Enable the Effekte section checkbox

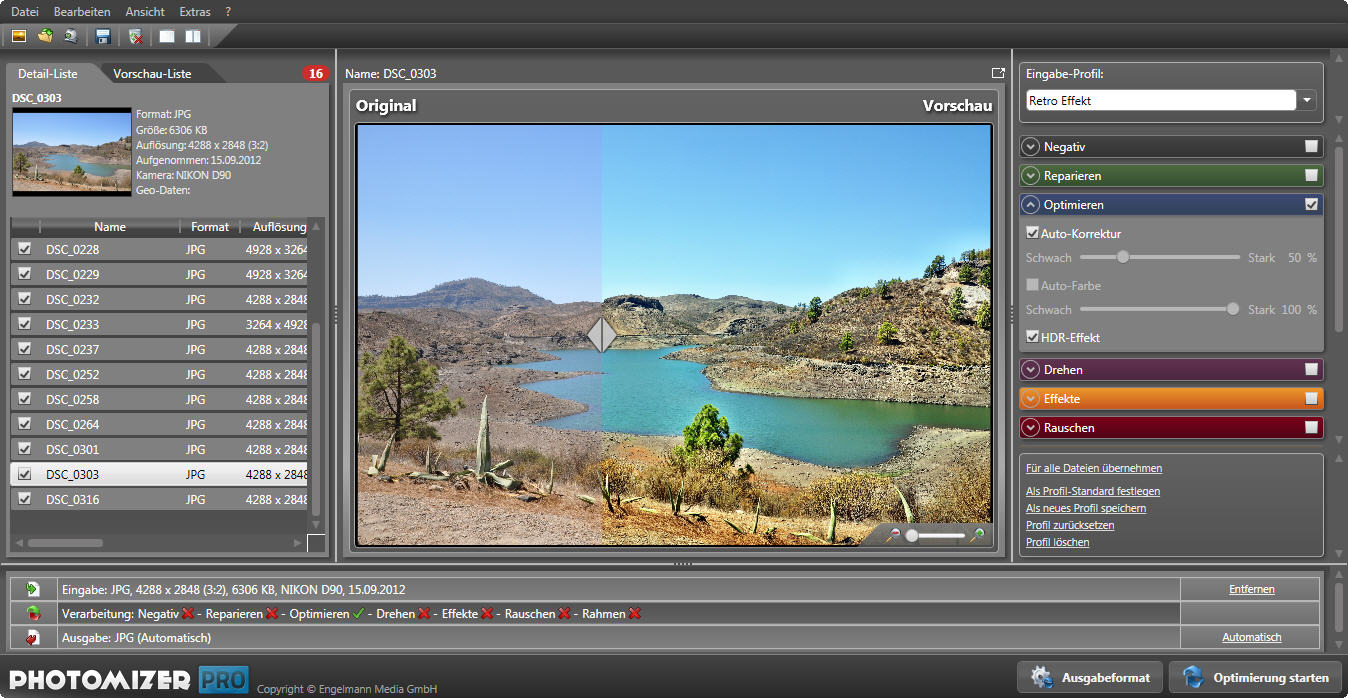pyautogui.click(x=1311, y=399)
